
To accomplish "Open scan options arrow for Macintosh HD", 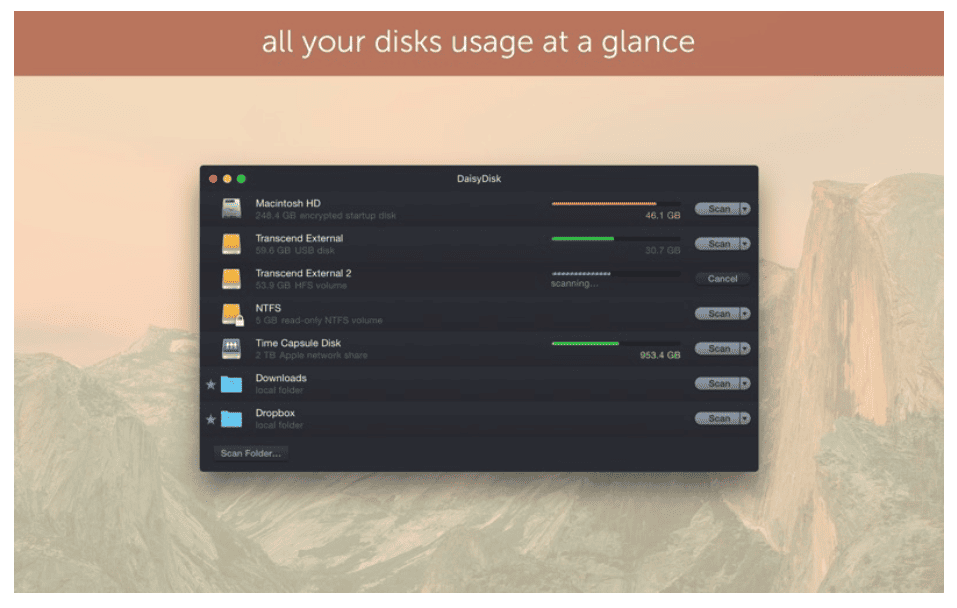I will pos(745,209).
